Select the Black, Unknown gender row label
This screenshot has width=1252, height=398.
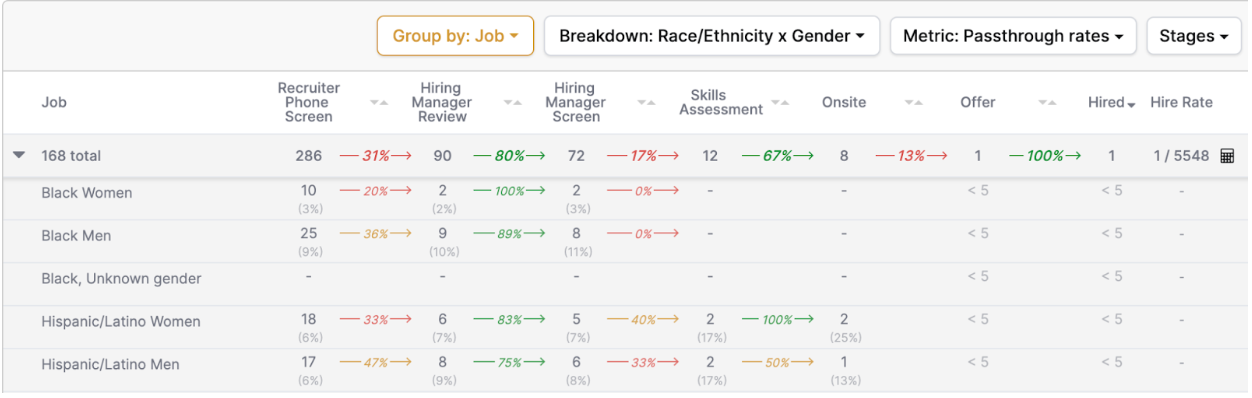(x=122, y=279)
